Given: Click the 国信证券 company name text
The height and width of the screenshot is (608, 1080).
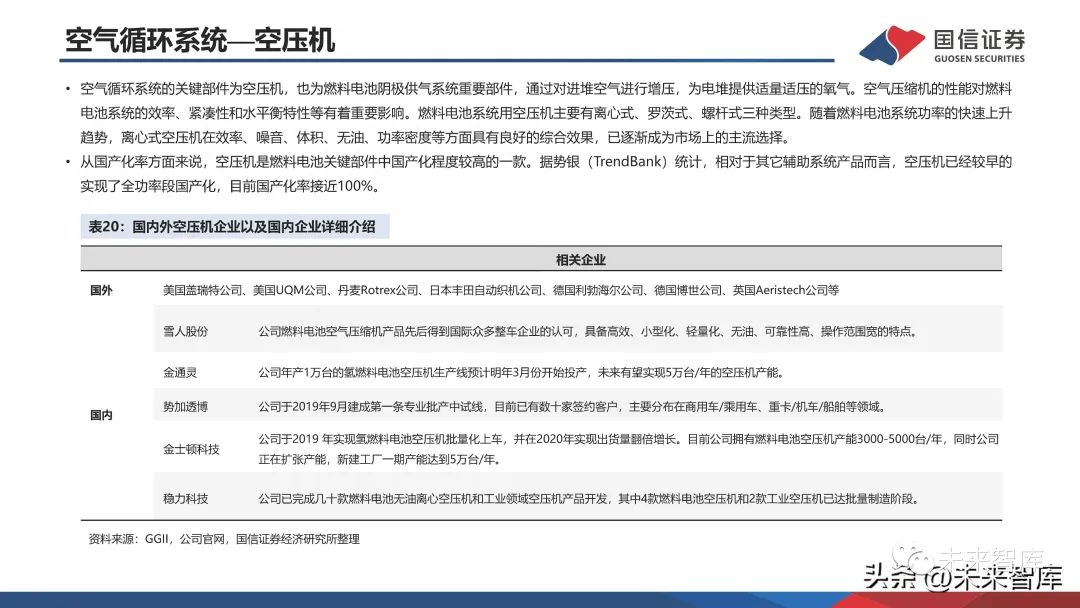Looking at the screenshot, I should coord(979,39).
